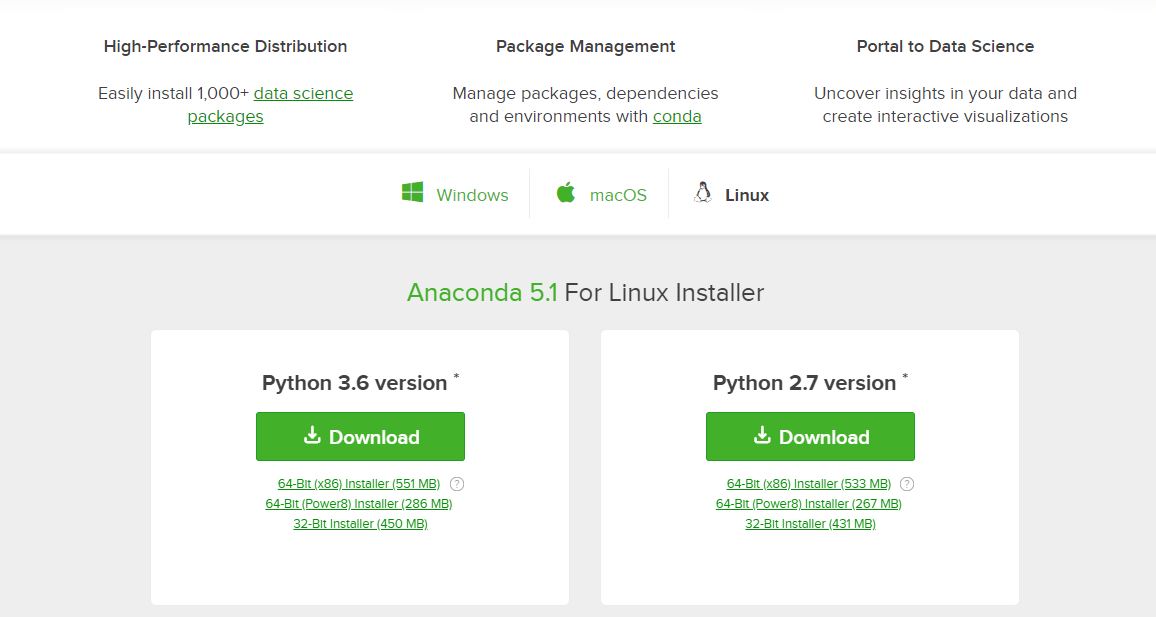Click the 'Portal to Data Science' heading
The width and height of the screenshot is (1156, 617).
pos(945,46)
